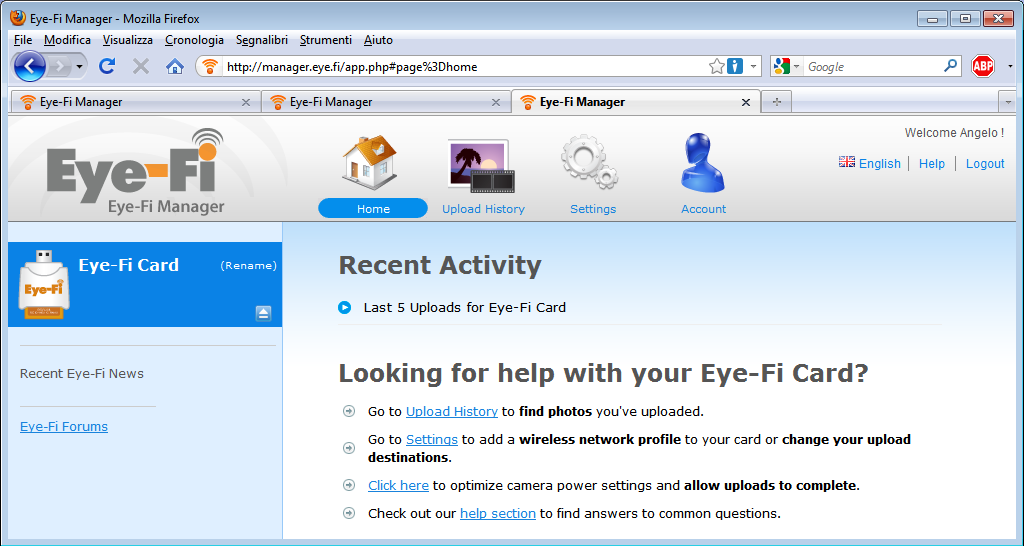Click the arrow bullet beside 'Click here'
1024x546 pixels.
pos(349,485)
